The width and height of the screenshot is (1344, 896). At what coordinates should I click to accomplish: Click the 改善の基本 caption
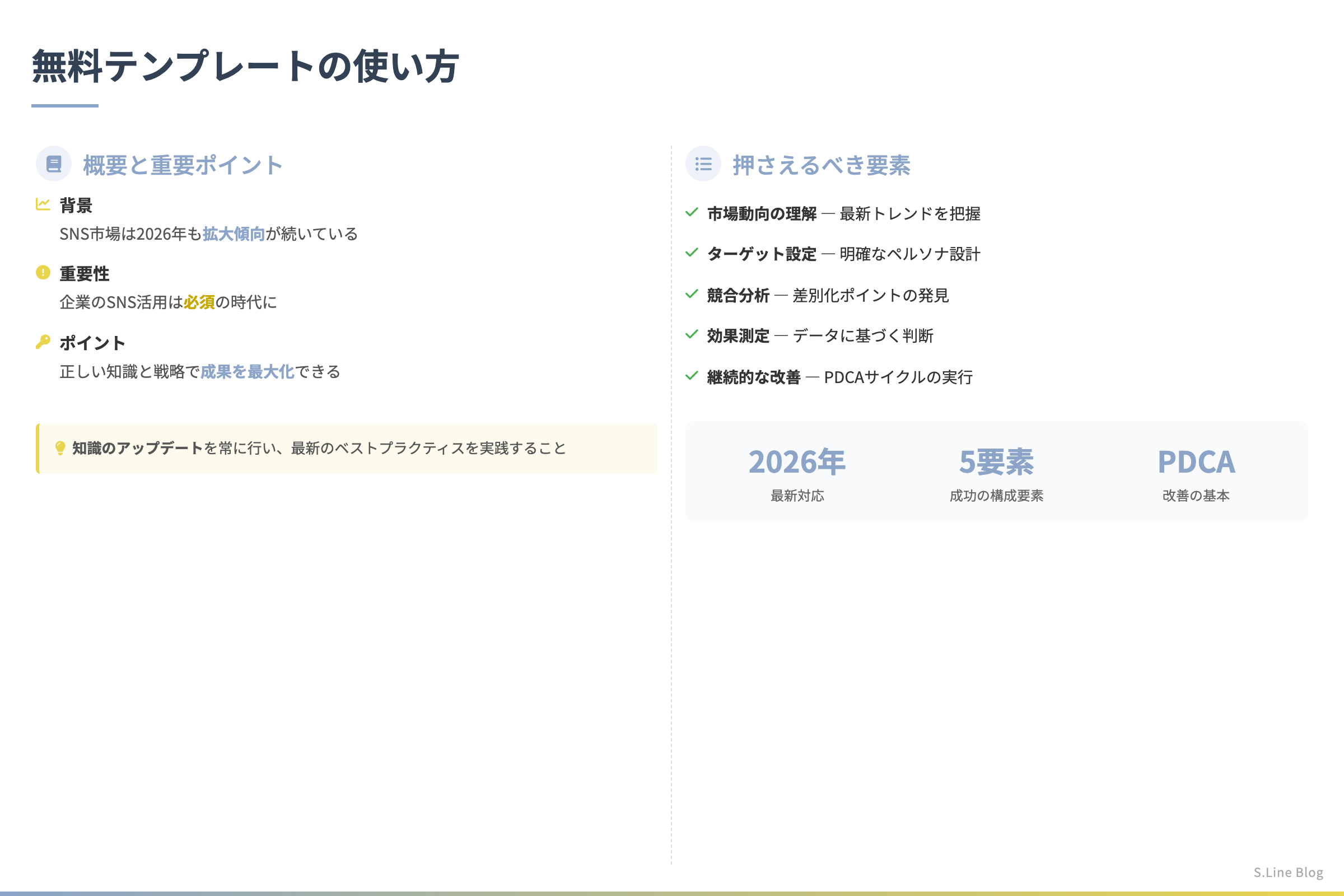point(1196,496)
